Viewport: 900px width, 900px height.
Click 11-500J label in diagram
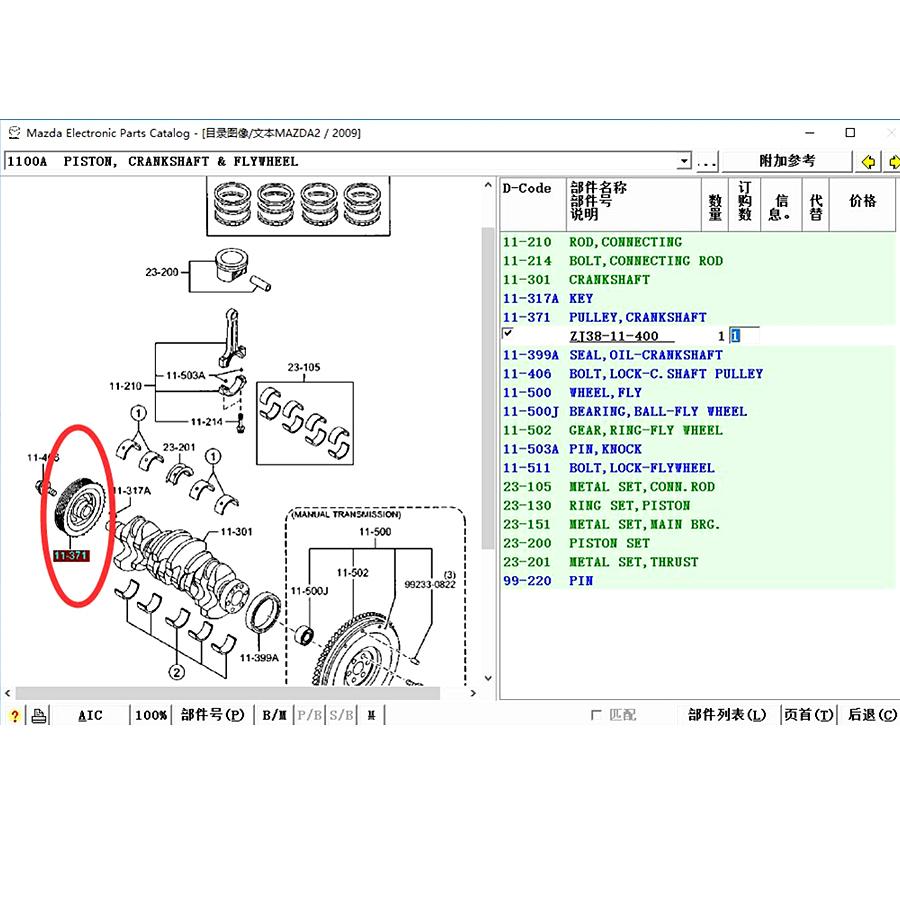[309, 591]
